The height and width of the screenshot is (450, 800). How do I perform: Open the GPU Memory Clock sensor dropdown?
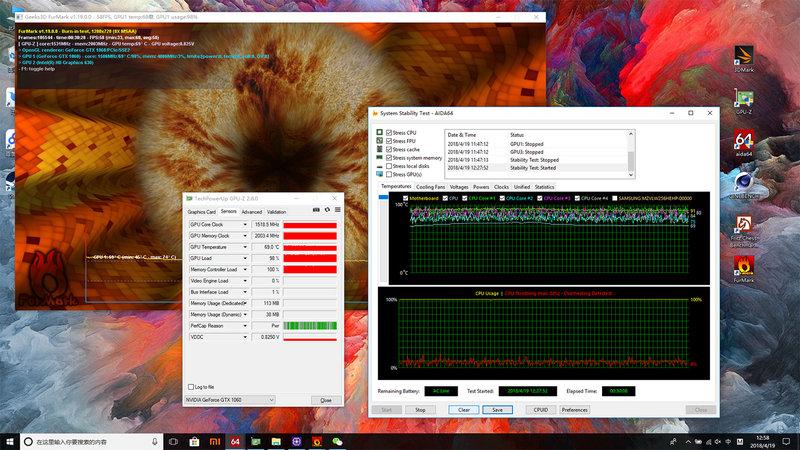(245, 236)
